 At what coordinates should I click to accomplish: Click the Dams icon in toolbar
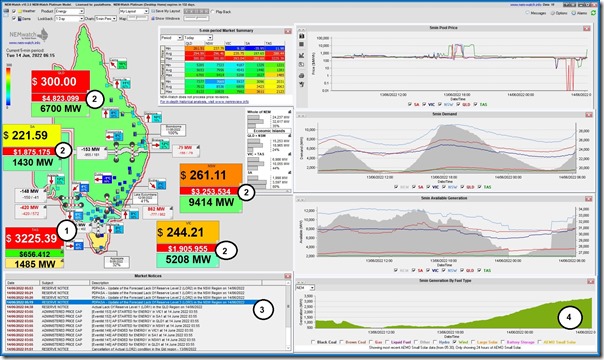(20, 18)
